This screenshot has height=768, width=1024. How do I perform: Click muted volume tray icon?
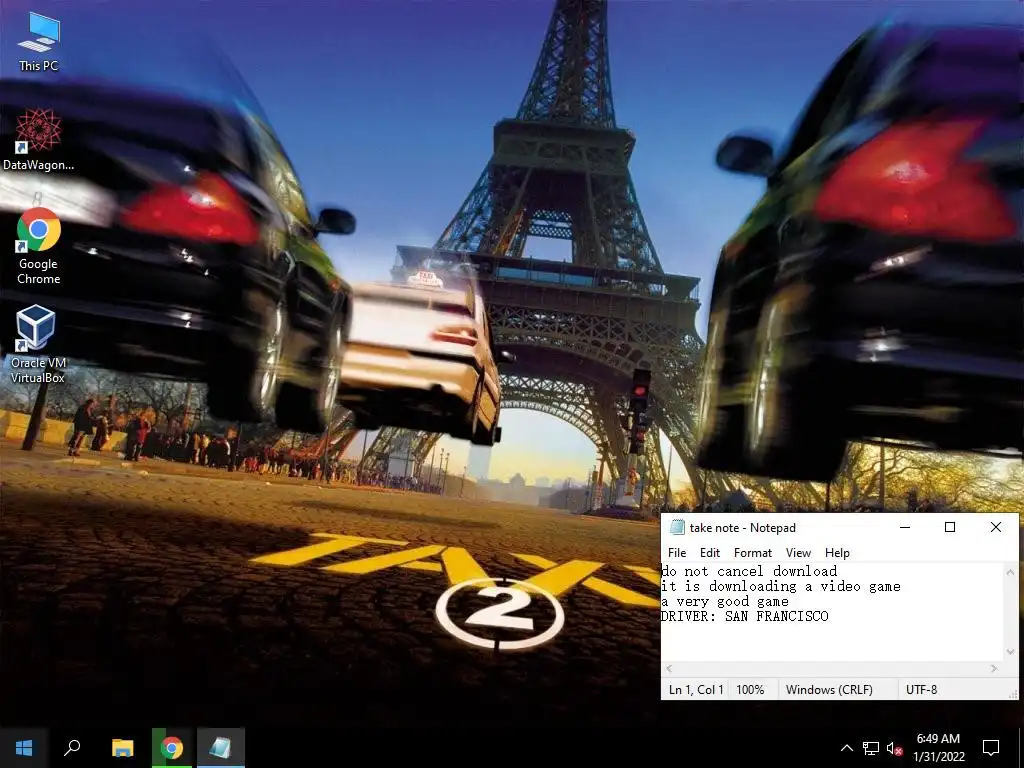click(894, 748)
